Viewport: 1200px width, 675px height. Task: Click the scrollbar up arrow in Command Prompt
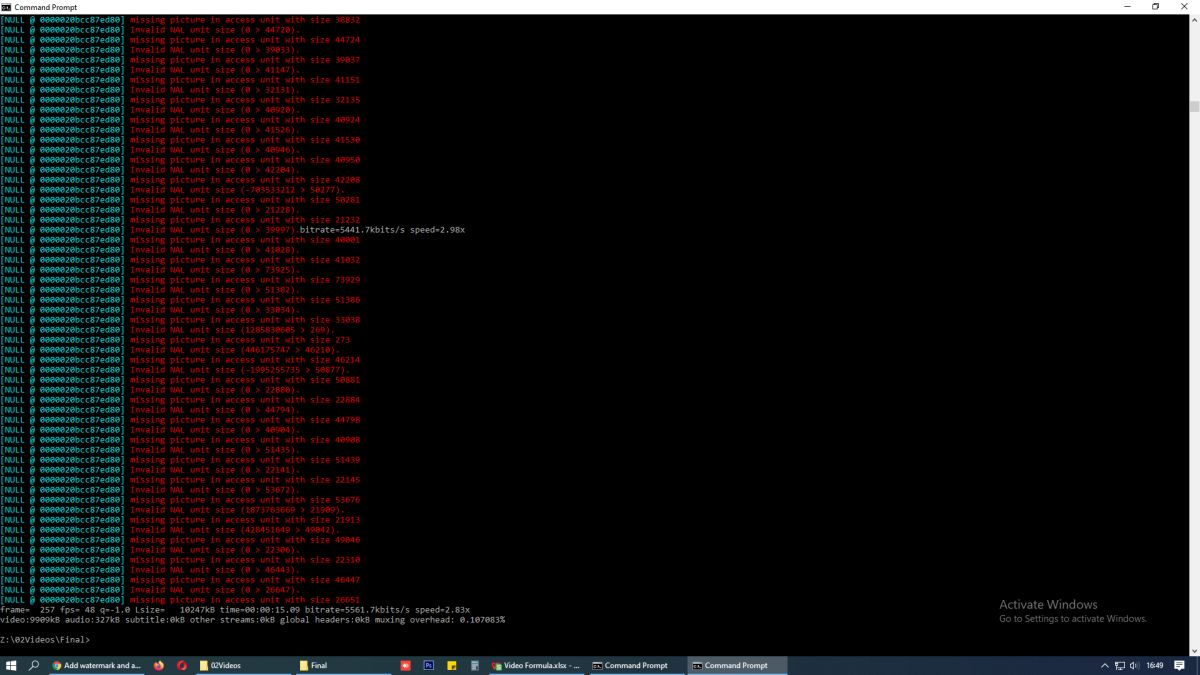click(x=1194, y=20)
